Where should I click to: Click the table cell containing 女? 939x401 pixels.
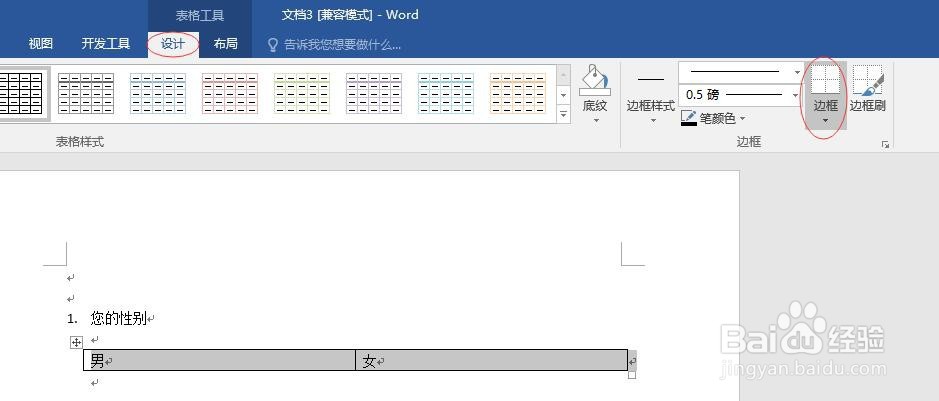click(492, 360)
